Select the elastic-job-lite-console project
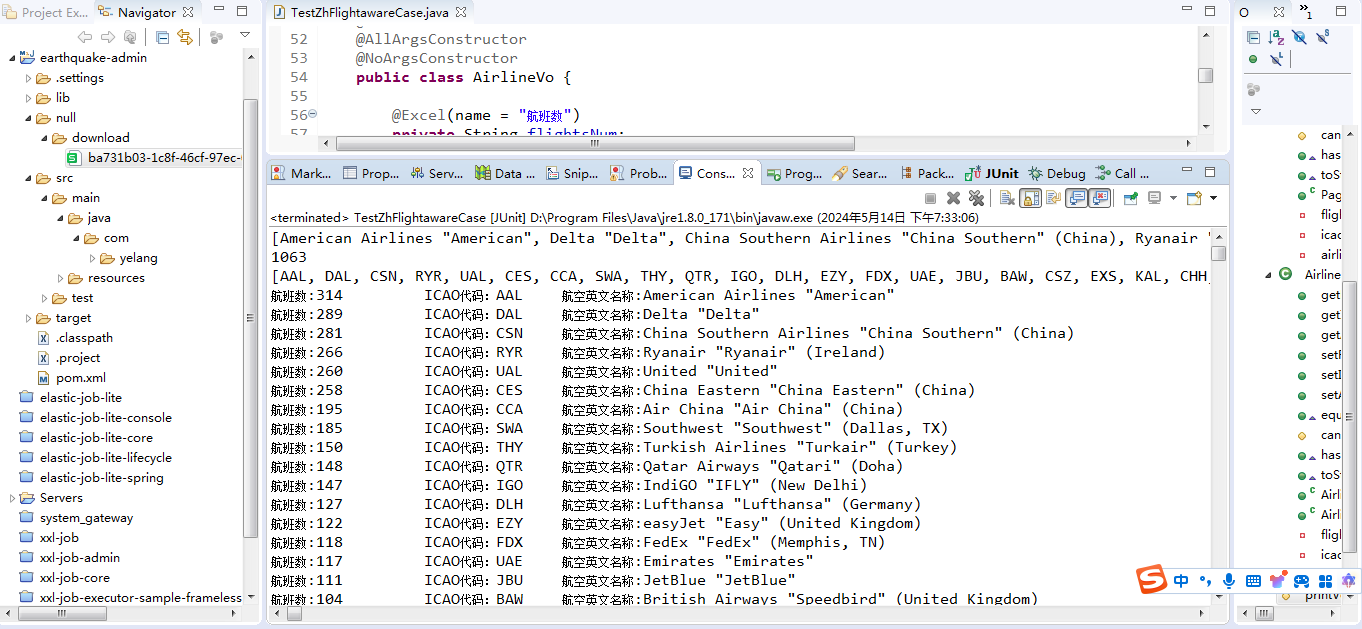 coord(96,418)
